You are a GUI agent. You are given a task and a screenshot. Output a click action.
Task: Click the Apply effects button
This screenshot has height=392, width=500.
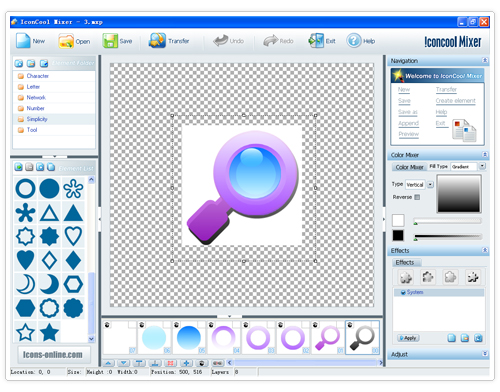(408, 338)
